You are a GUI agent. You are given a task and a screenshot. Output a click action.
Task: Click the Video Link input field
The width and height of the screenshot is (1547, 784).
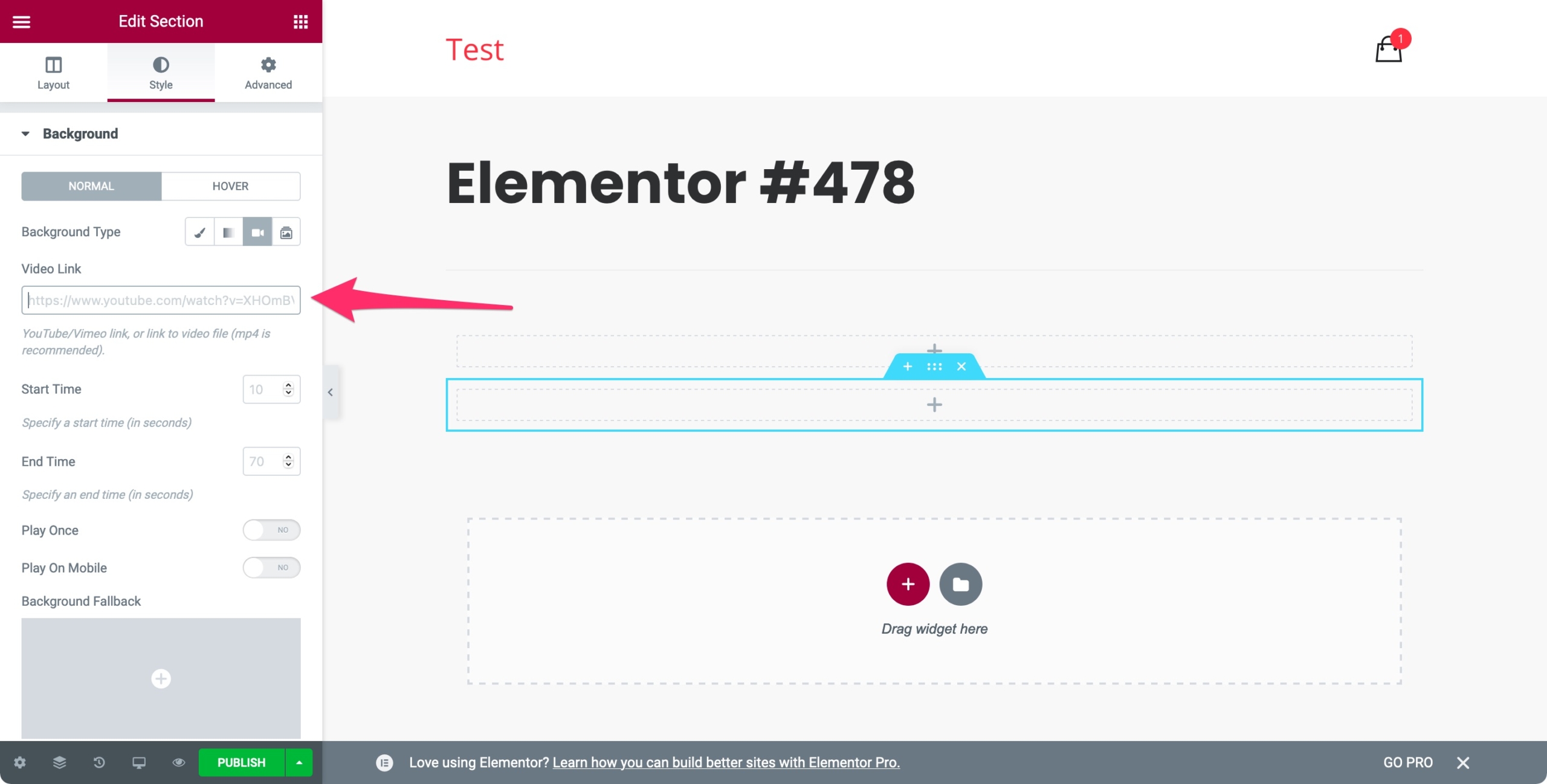pos(161,300)
